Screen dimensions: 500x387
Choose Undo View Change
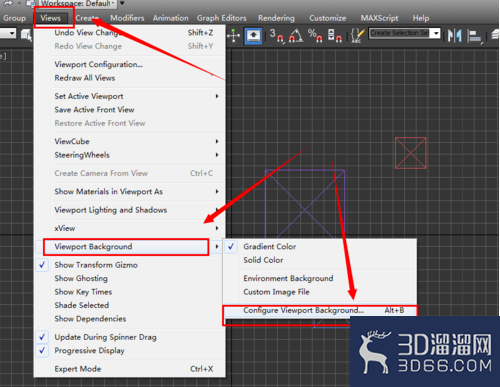click(x=130, y=33)
